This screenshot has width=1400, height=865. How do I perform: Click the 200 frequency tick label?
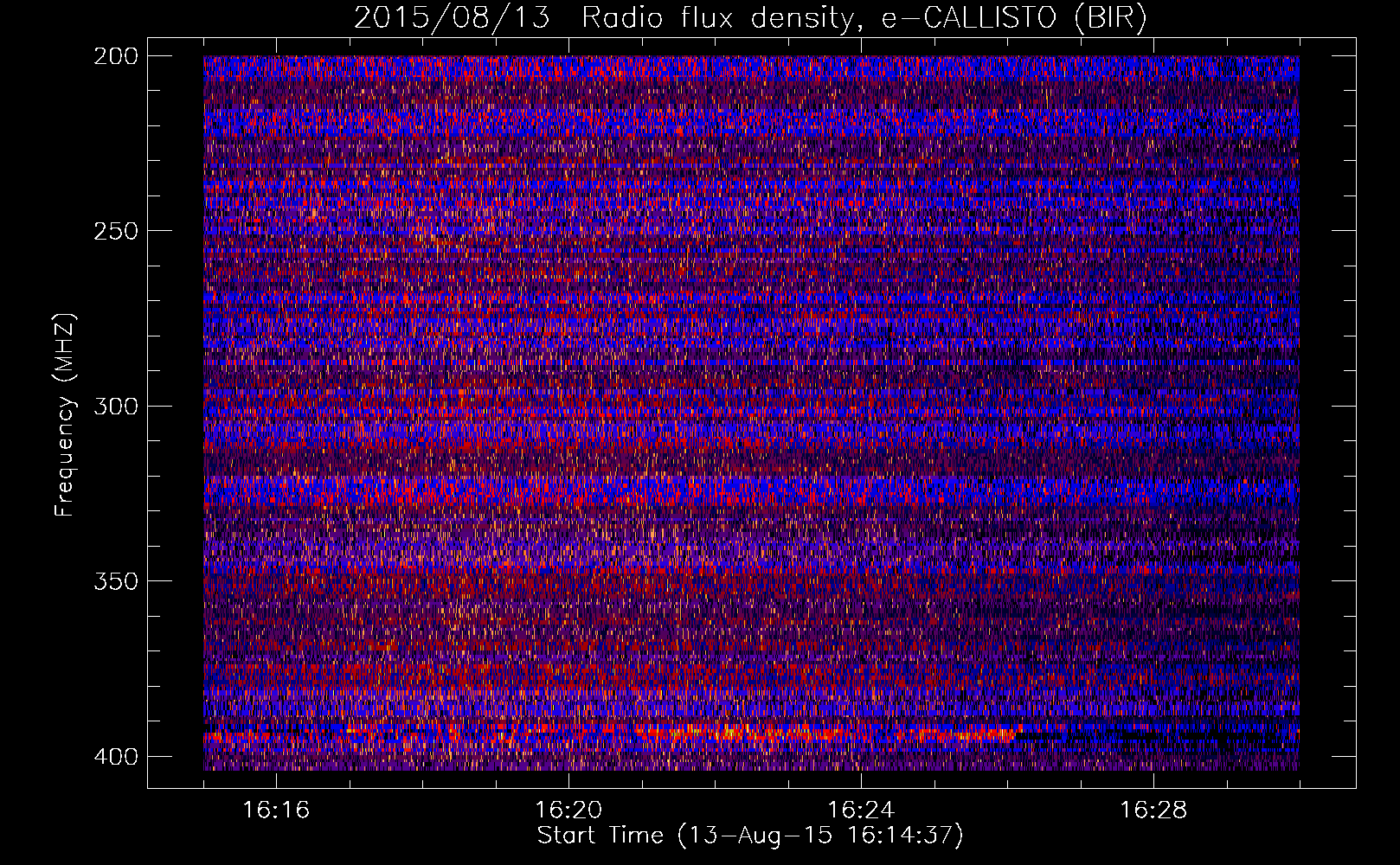click(x=115, y=56)
